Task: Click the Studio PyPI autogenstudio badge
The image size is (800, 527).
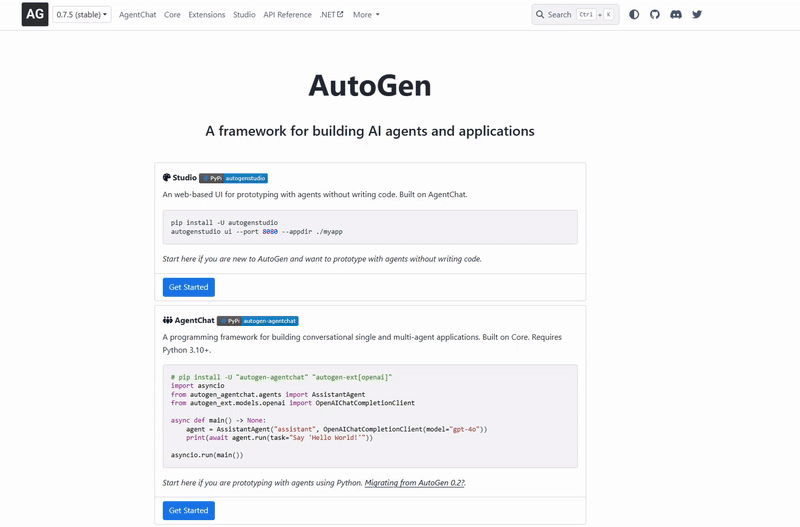Action: (x=234, y=178)
